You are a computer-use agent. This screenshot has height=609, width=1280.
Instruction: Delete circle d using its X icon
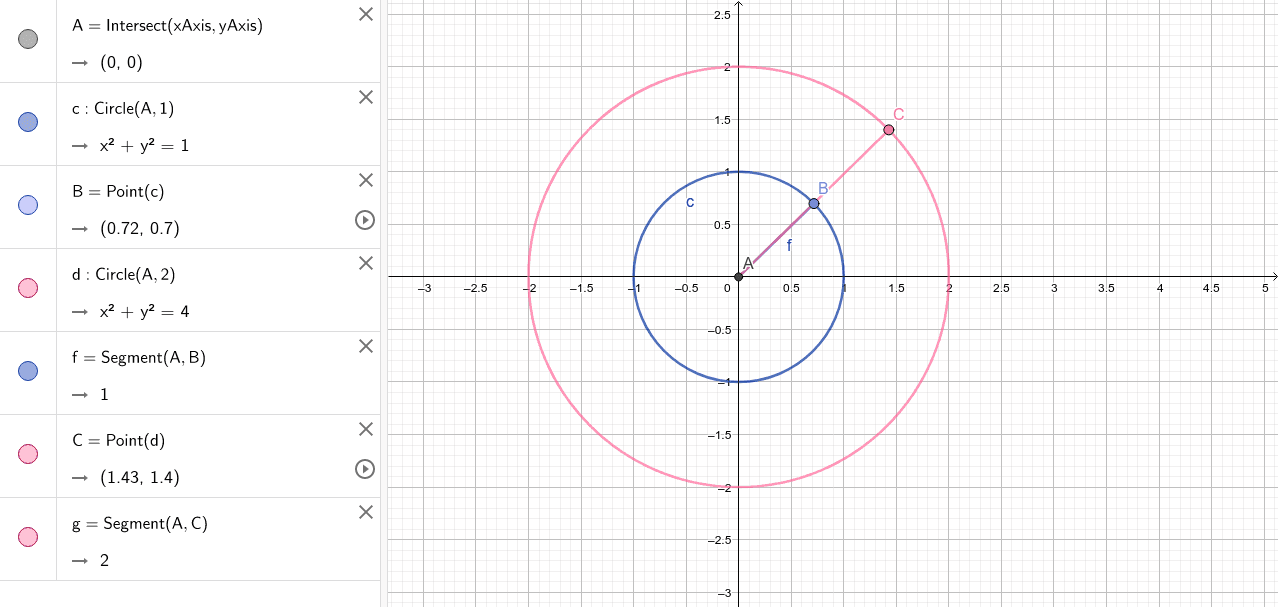pos(365,263)
